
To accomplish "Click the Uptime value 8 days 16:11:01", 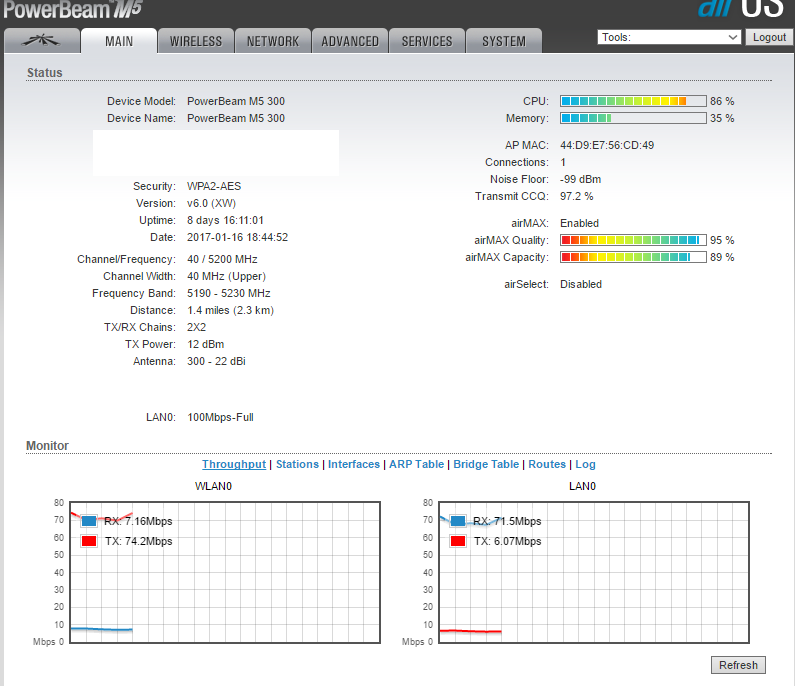I will tap(225, 220).
